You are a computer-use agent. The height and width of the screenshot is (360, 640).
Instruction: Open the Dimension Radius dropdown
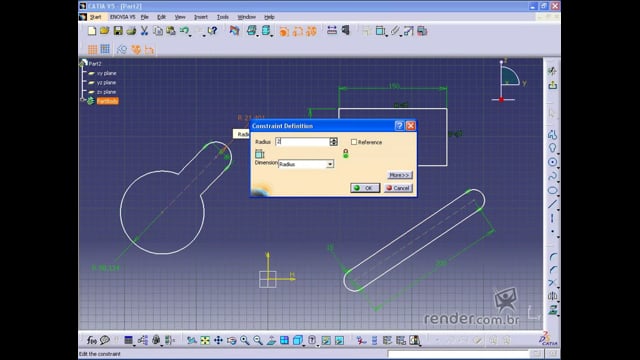pyautogui.click(x=330, y=164)
